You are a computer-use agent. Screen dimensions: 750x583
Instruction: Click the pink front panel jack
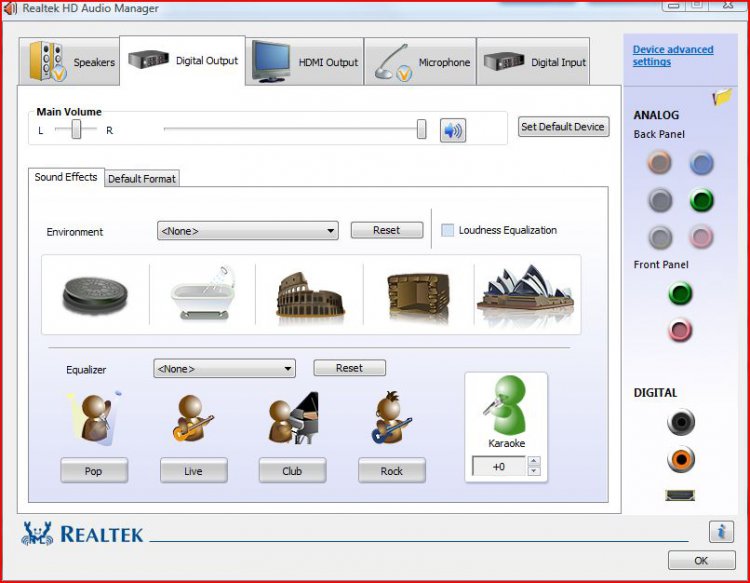click(x=680, y=330)
